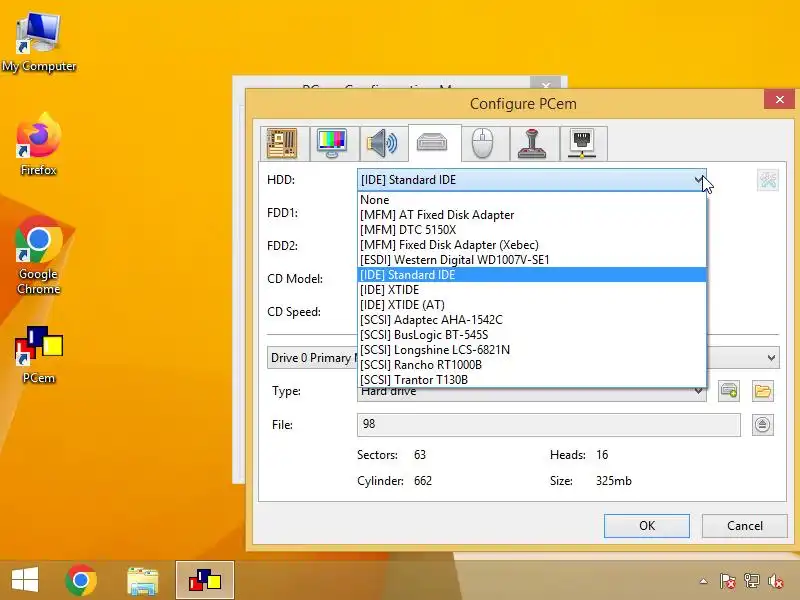Open the Windows Start button

pyautogui.click(x=25, y=580)
